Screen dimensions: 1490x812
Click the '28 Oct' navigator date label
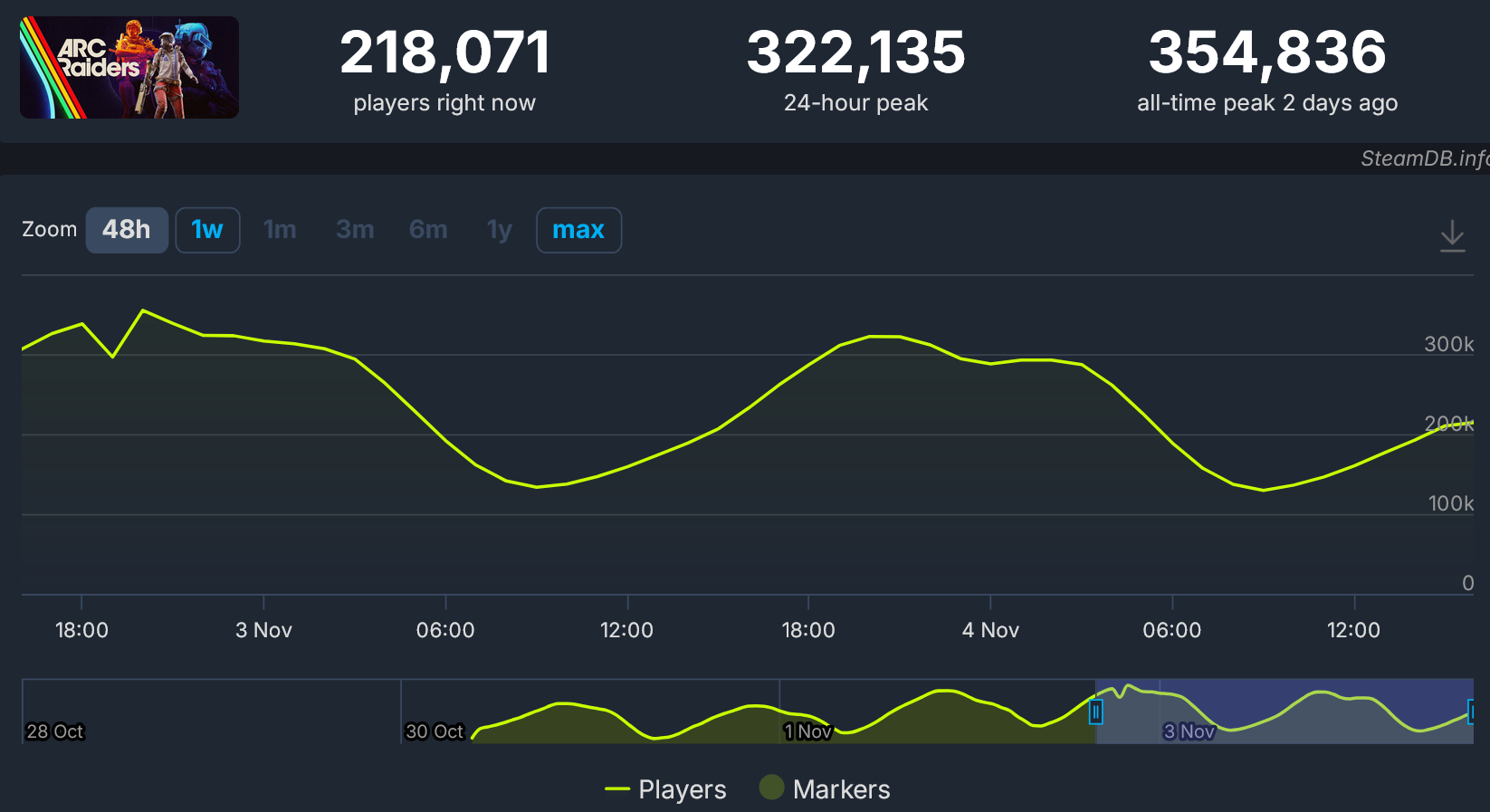[x=54, y=731]
